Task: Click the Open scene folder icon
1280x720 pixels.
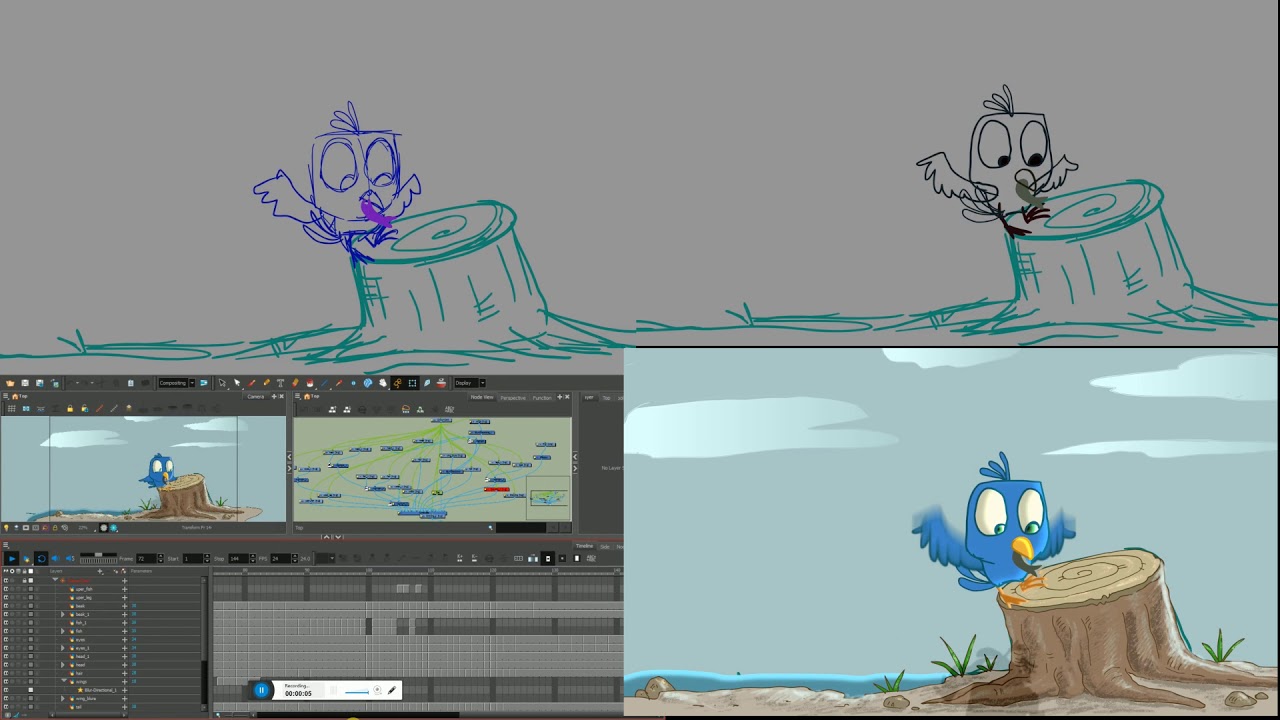Action: 10,383
